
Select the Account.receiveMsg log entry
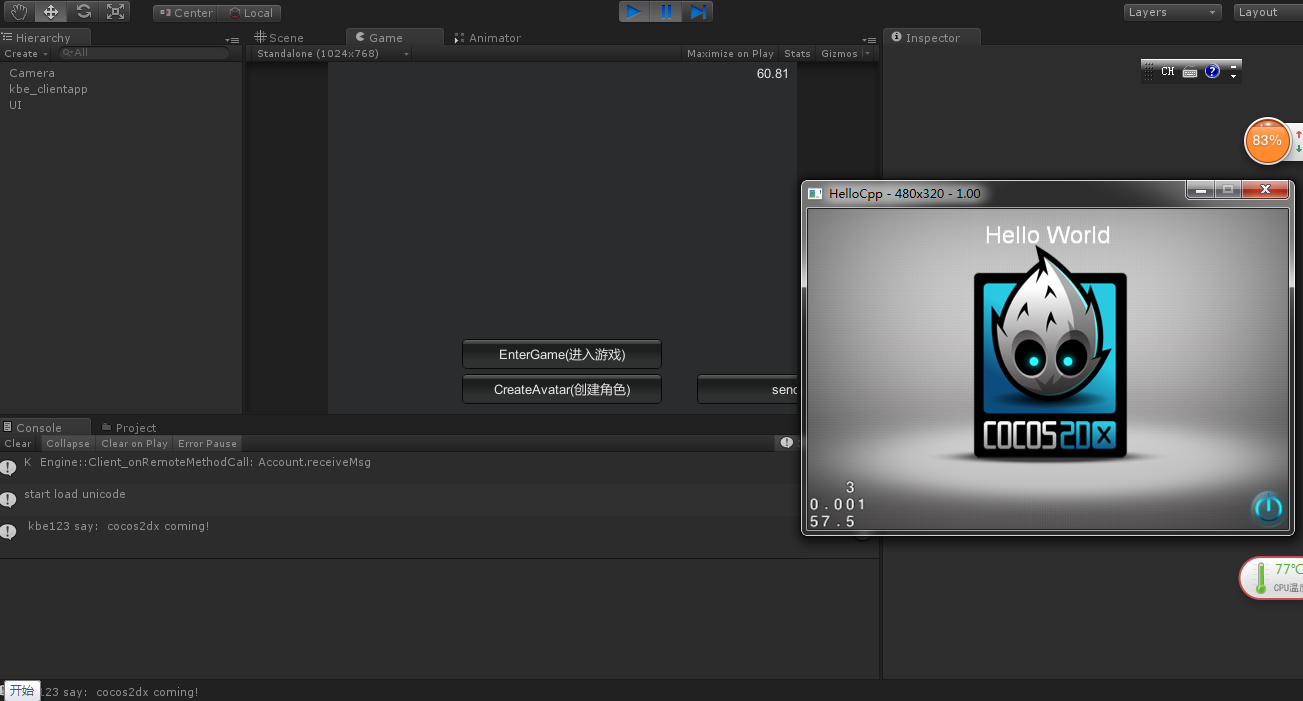point(400,467)
